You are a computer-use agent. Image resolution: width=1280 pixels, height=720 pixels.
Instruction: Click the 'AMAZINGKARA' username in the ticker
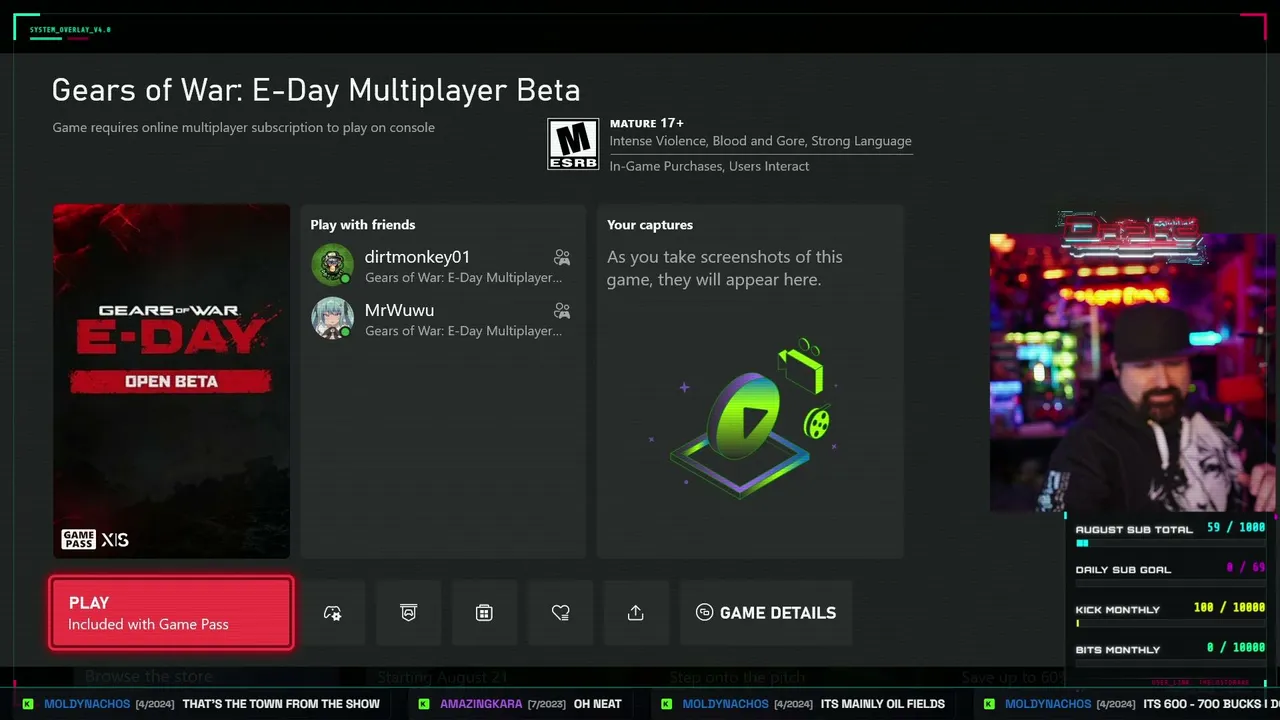[x=481, y=704]
